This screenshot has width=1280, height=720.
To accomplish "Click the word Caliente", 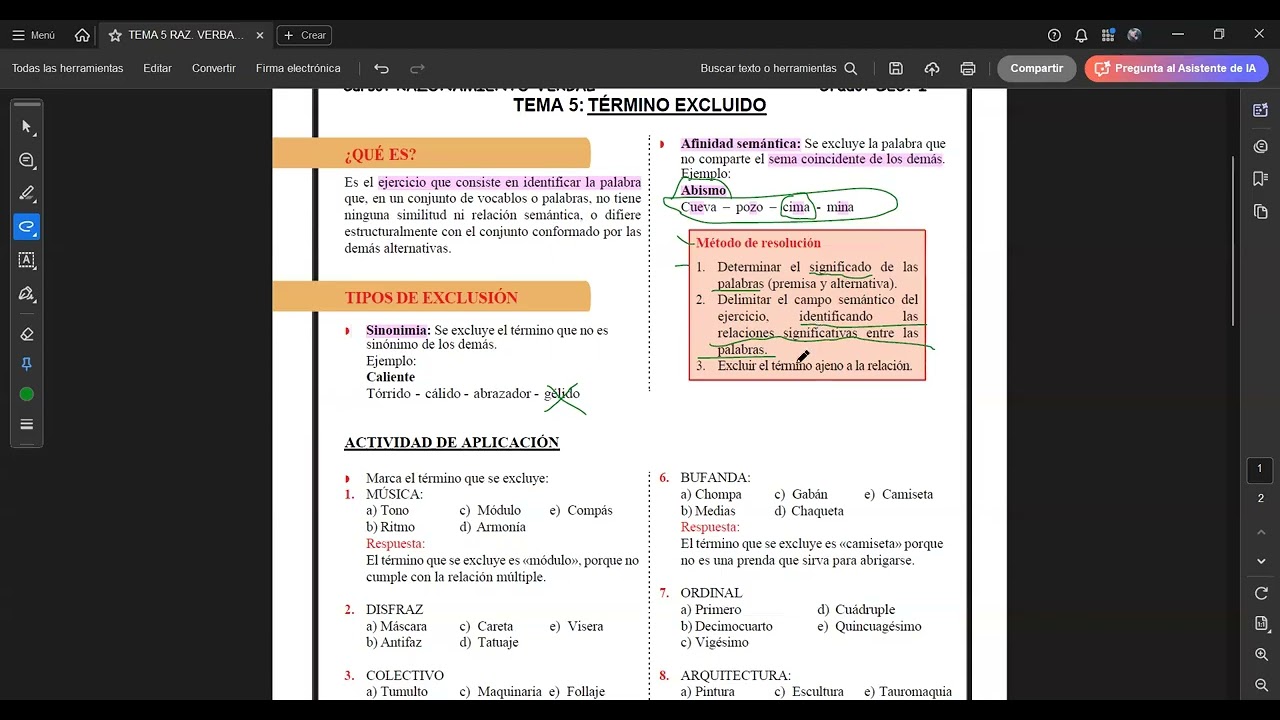I will click(390, 377).
